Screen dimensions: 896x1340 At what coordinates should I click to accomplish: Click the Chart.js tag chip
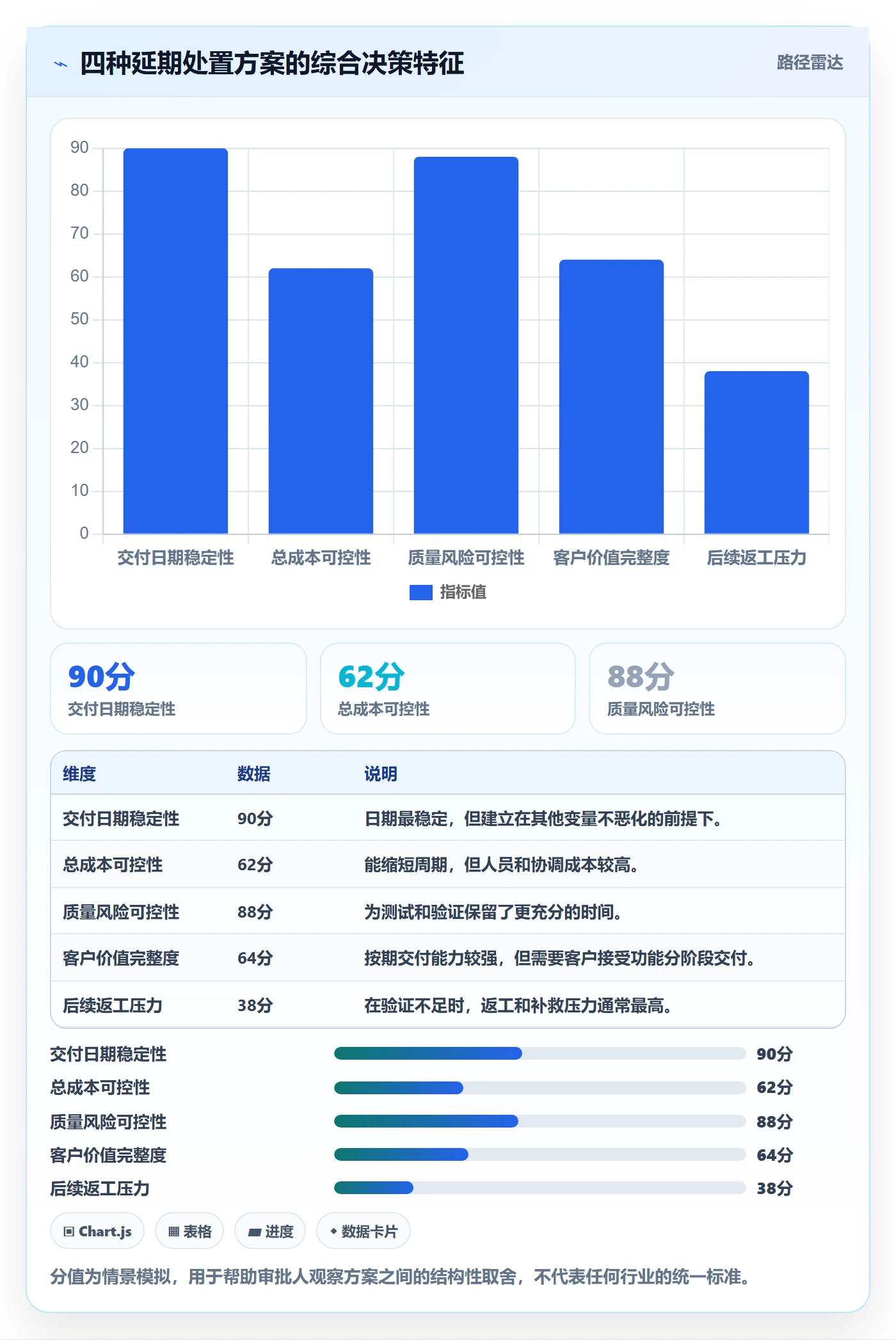[97, 1231]
